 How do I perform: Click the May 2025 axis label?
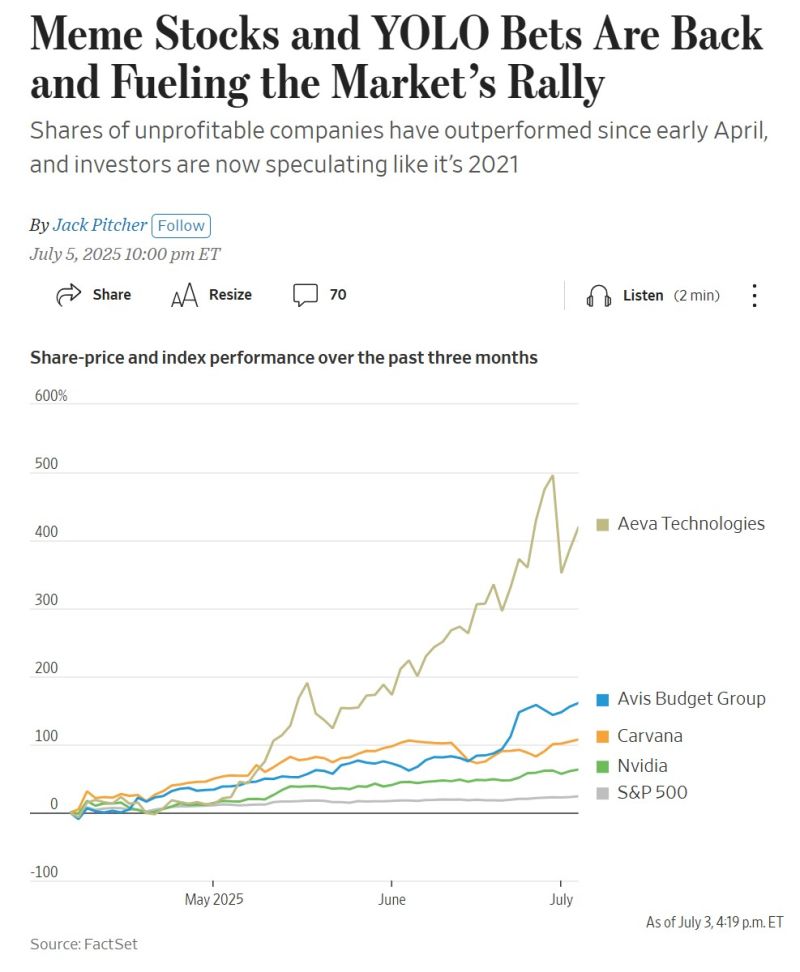click(214, 899)
